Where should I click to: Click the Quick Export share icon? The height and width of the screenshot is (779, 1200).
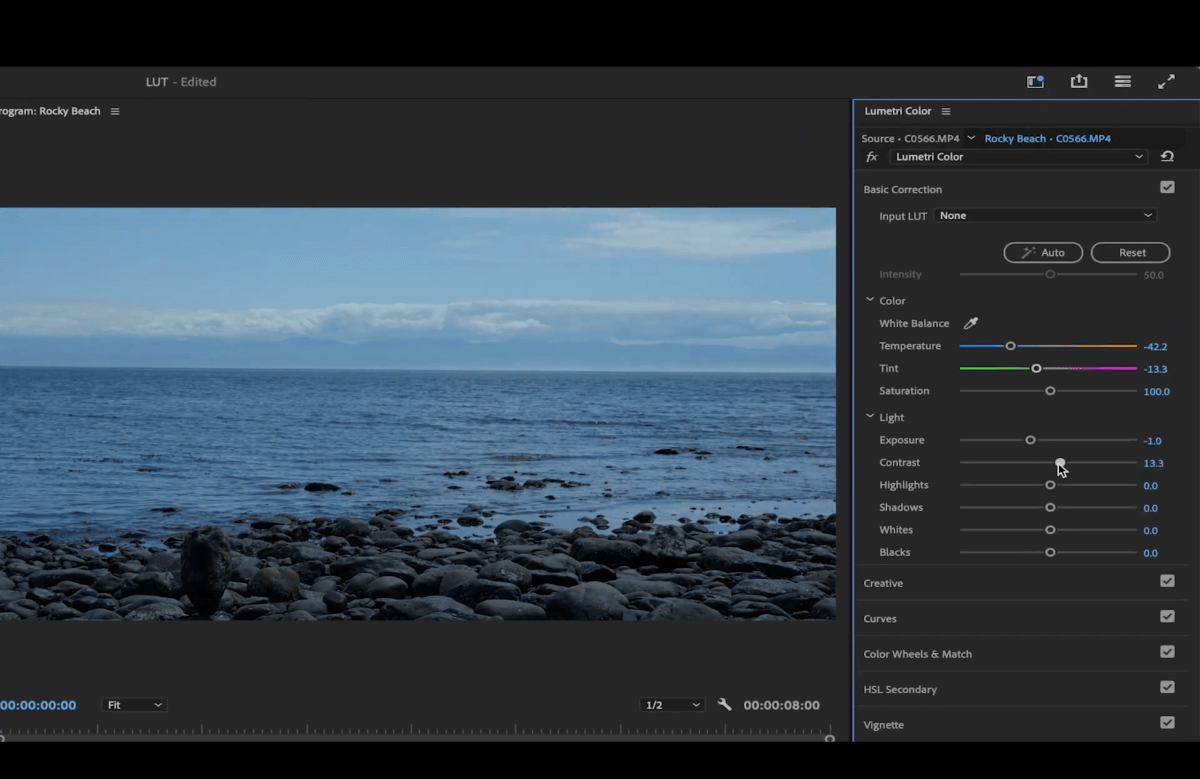(1079, 82)
